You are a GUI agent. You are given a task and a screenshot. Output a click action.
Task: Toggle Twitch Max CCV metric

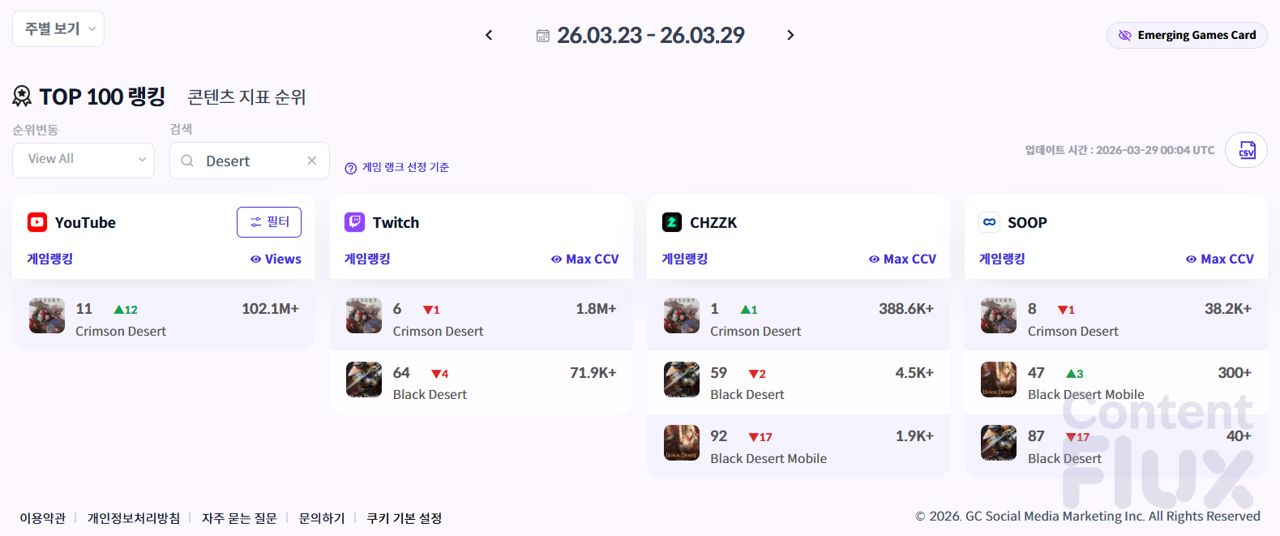[585, 259]
